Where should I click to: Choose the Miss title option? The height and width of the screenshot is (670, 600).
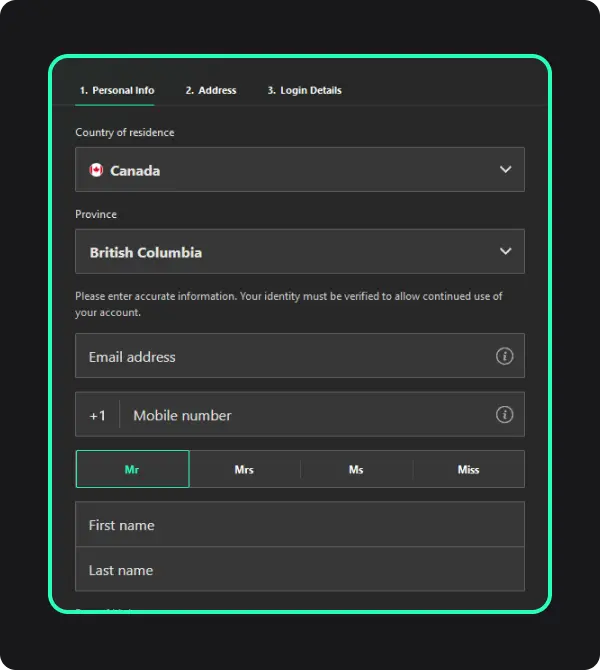tap(468, 469)
